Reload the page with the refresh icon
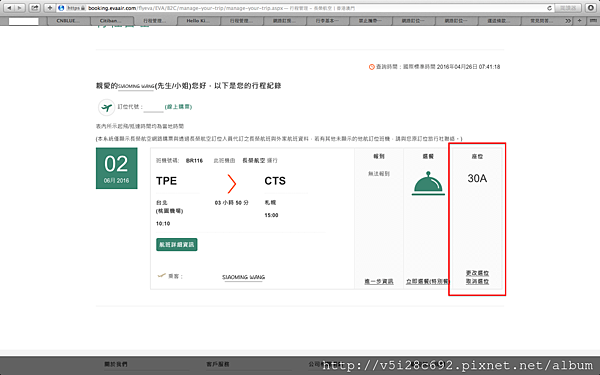600x375 pixels. (x=549, y=8)
